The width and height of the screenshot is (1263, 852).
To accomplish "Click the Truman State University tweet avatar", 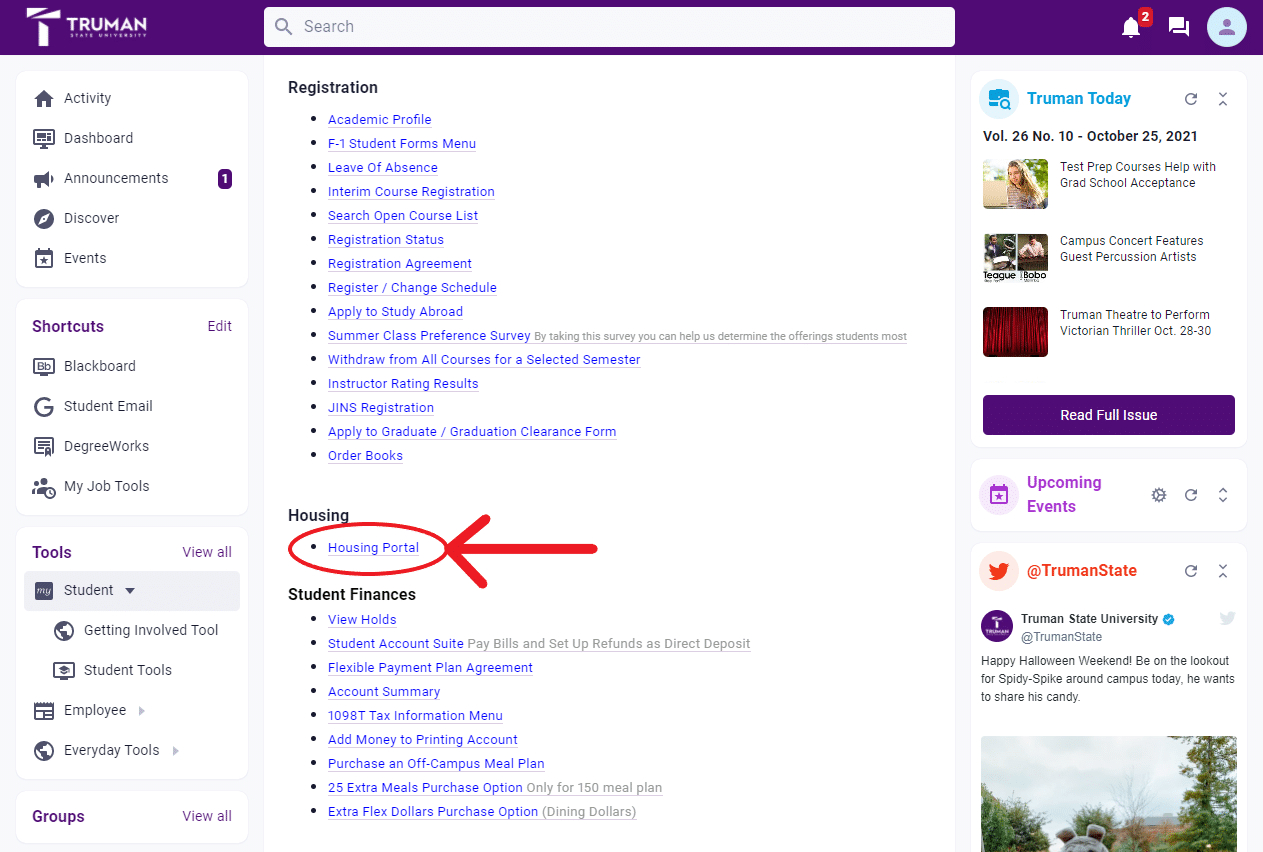I will (997, 626).
